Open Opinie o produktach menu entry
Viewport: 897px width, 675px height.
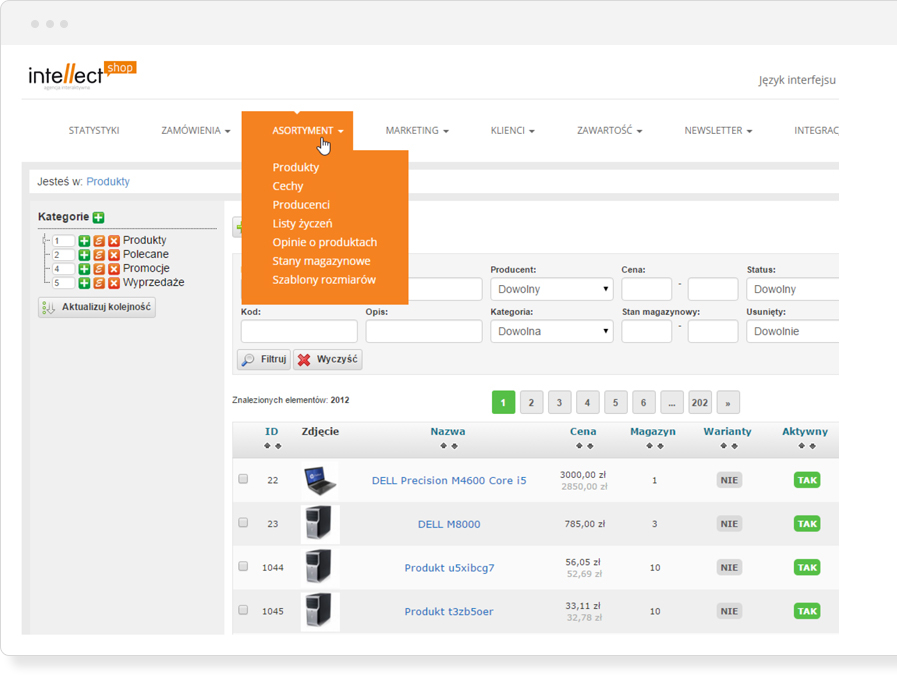pyautogui.click(x=324, y=242)
